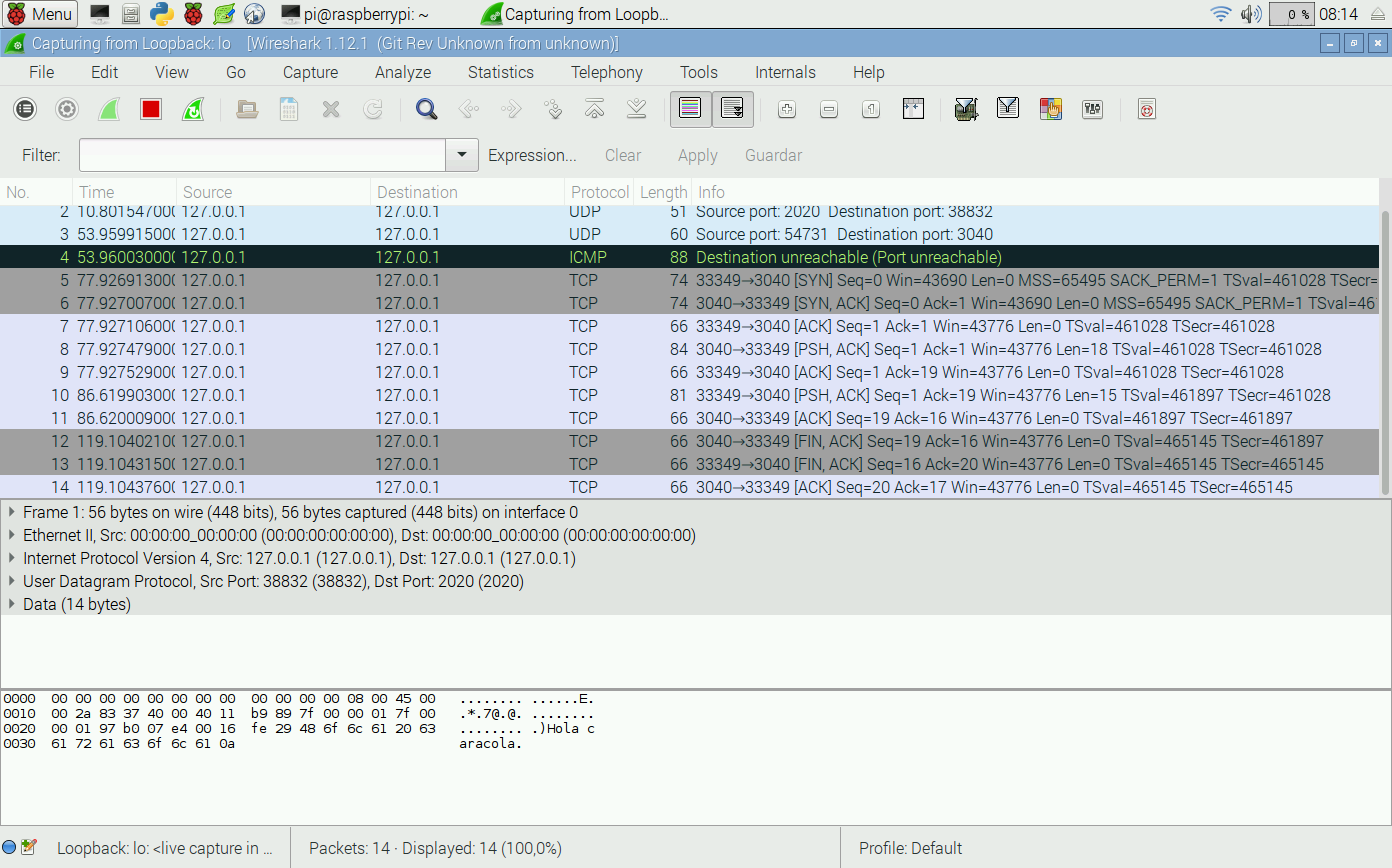Open capture options gear icon
This screenshot has height=868, width=1392.
click(67, 110)
